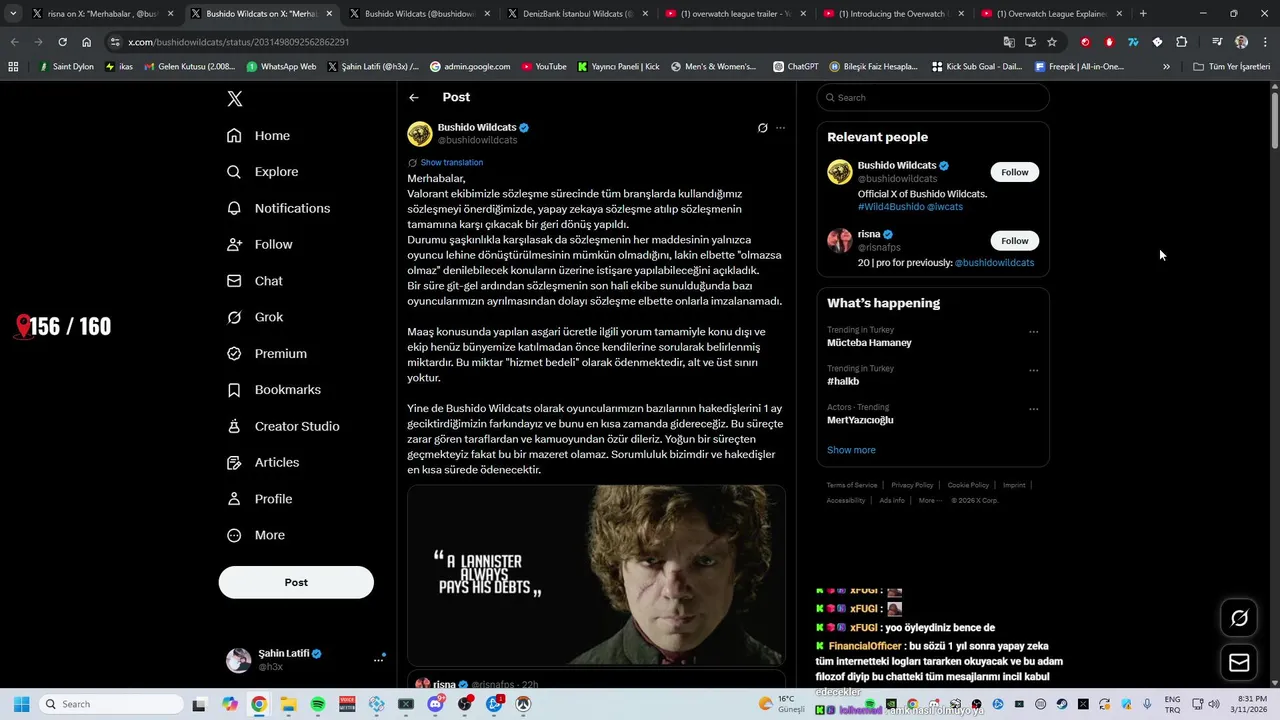
Task: Click the Windows Start button
Action: click(x=21, y=704)
